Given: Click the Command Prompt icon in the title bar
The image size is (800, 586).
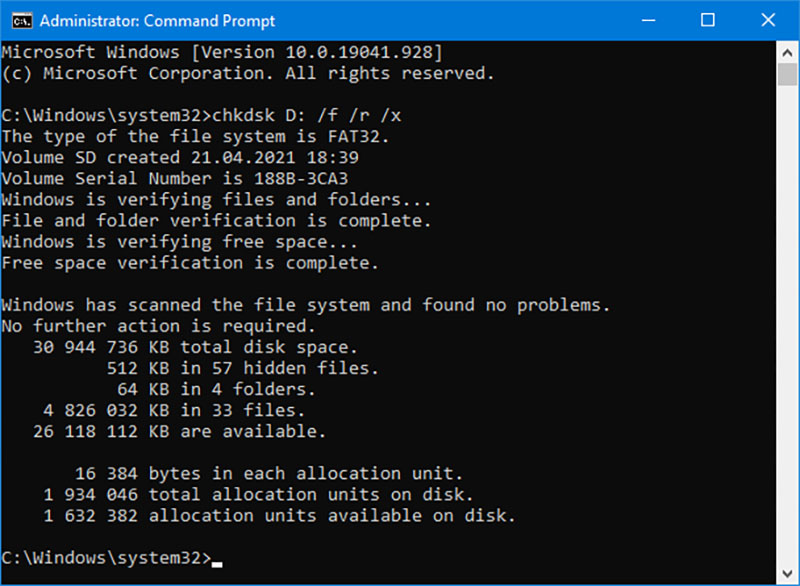Looking at the screenshot, I should (22, 19).
